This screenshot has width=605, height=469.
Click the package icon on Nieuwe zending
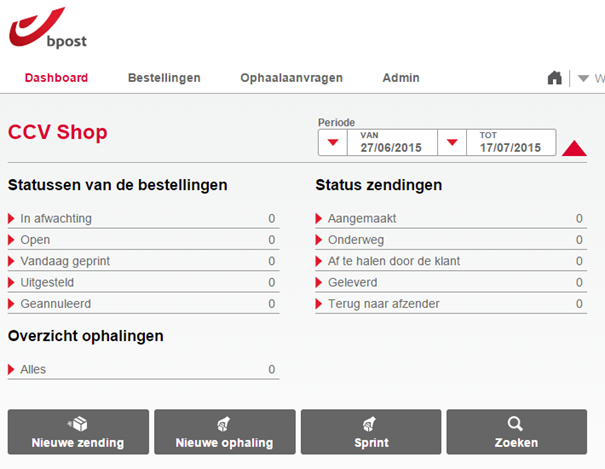click(x=78, y=424)
